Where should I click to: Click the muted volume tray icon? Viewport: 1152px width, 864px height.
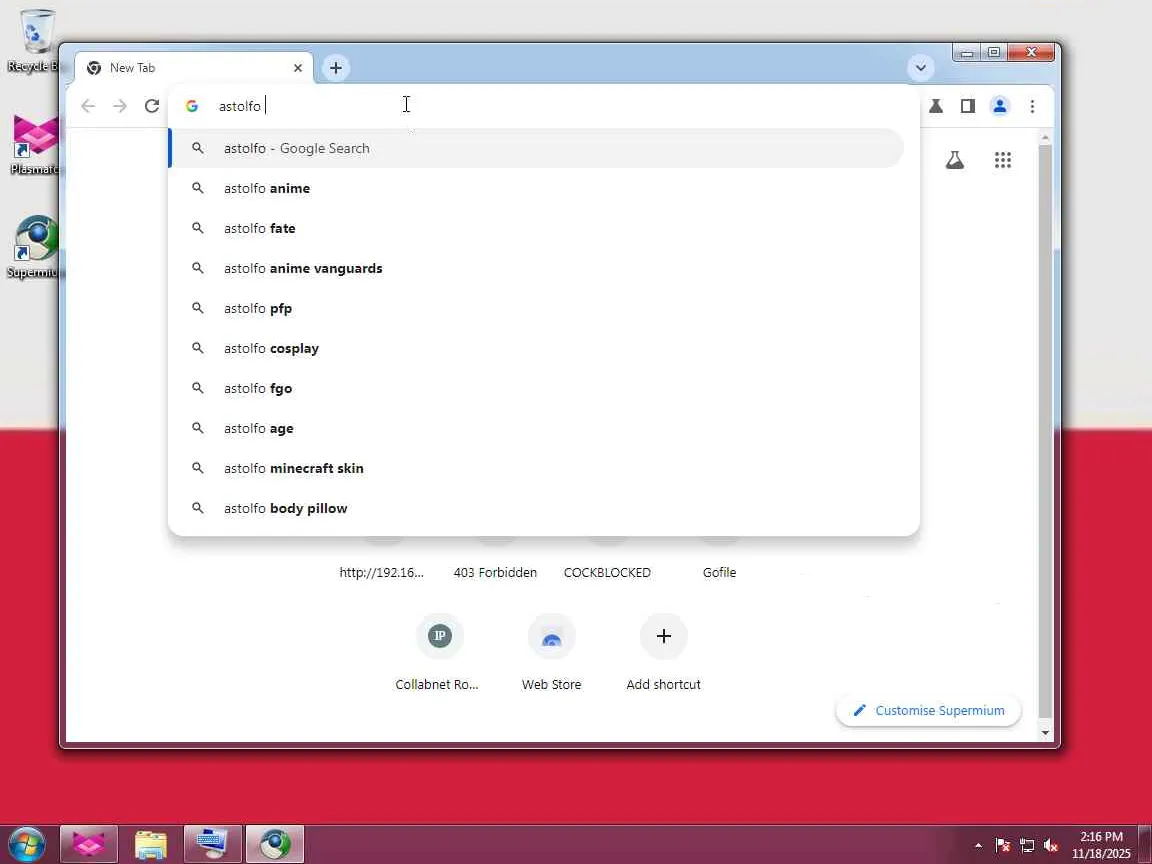pyautogui.click(x=1051, y=846)
